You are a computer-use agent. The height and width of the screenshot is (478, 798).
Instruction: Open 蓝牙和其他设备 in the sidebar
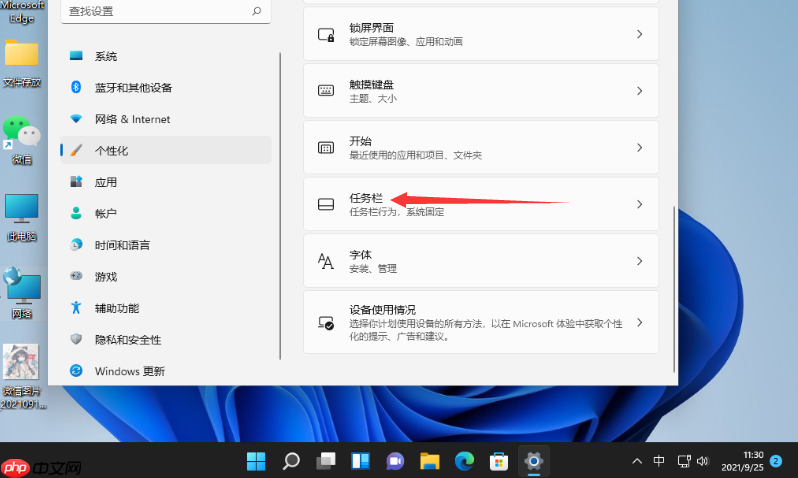165,88
